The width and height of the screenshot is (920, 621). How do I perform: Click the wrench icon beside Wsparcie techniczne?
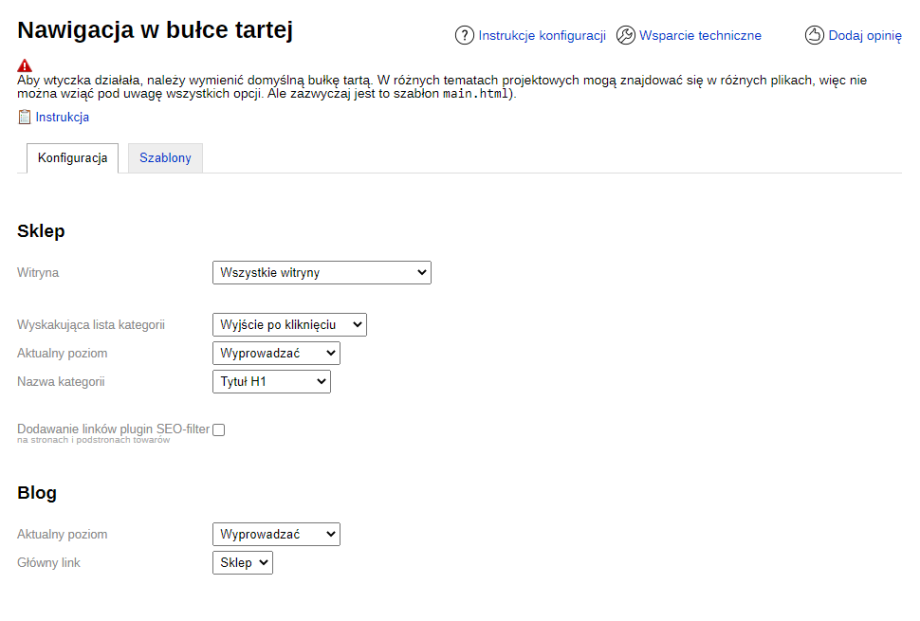click(625, 36)
